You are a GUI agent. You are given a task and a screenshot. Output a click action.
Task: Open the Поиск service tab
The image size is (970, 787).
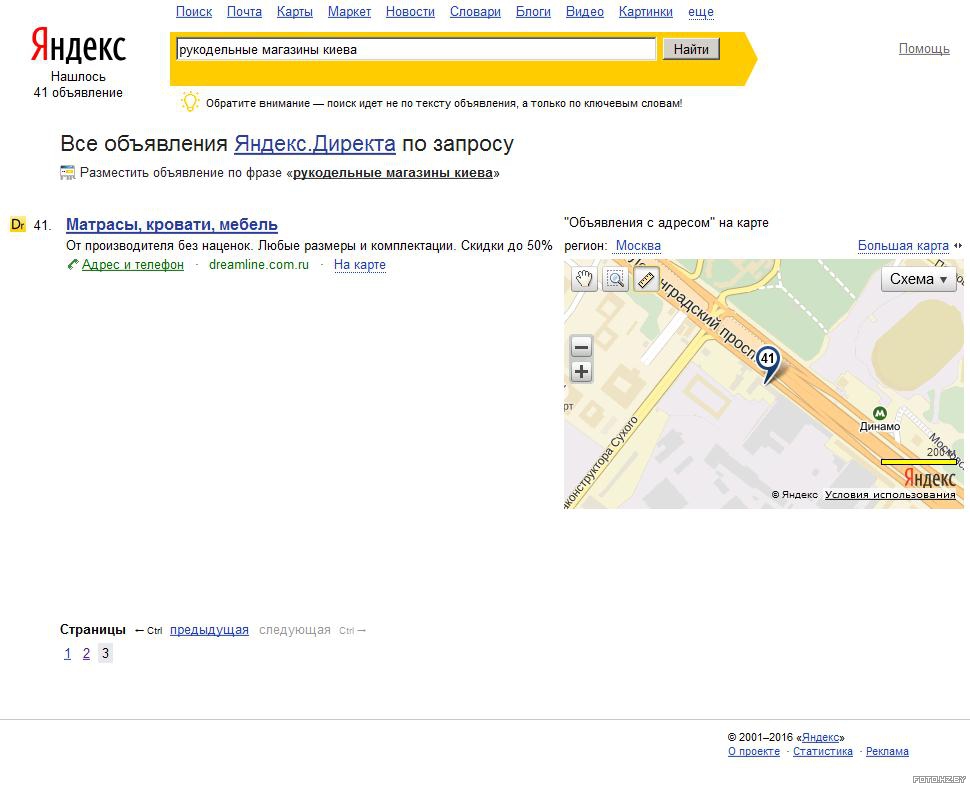click(194, 12)
